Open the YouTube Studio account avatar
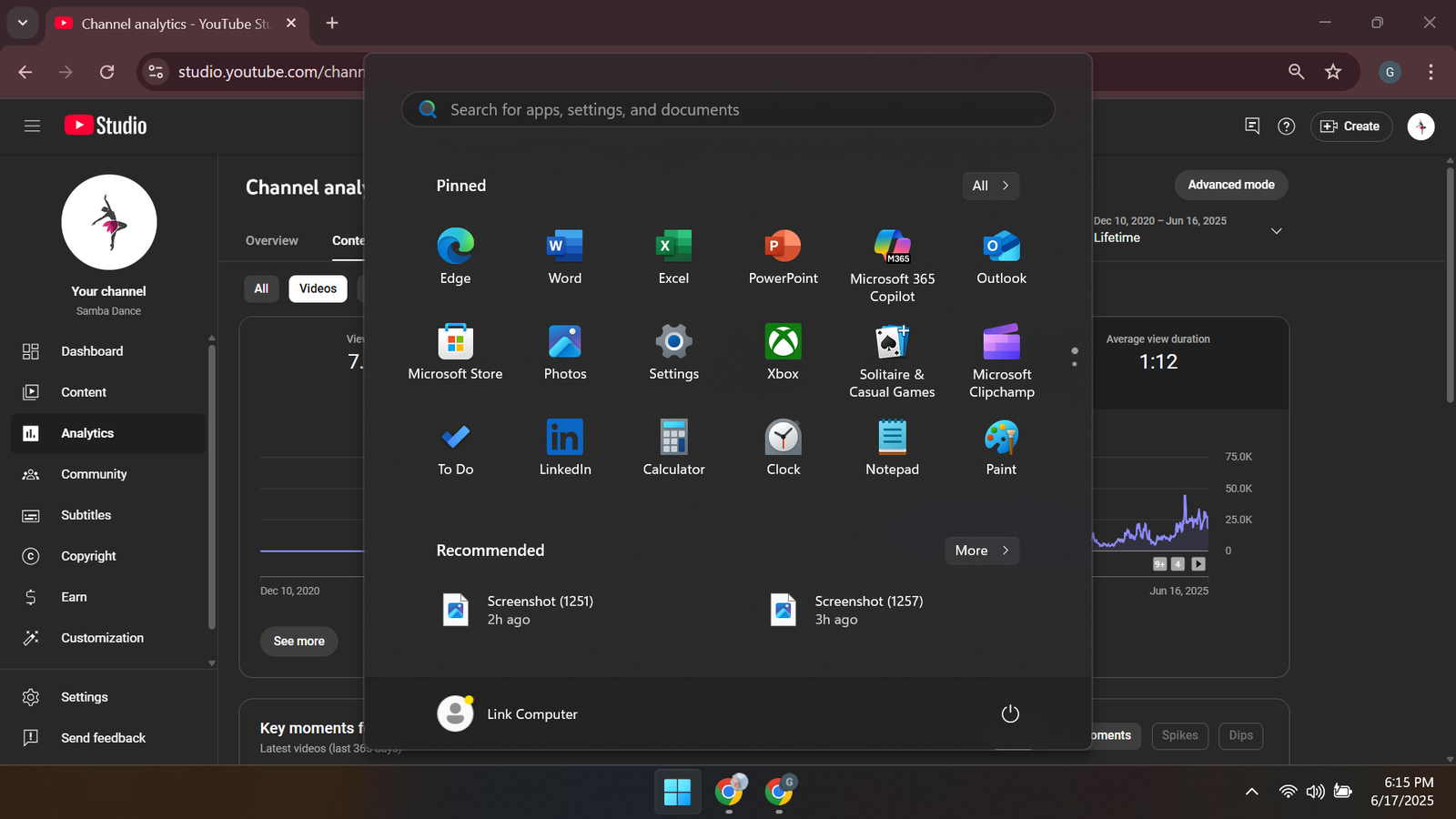The height and width of the screenshot is (819, 1456). click(1421, 126)
